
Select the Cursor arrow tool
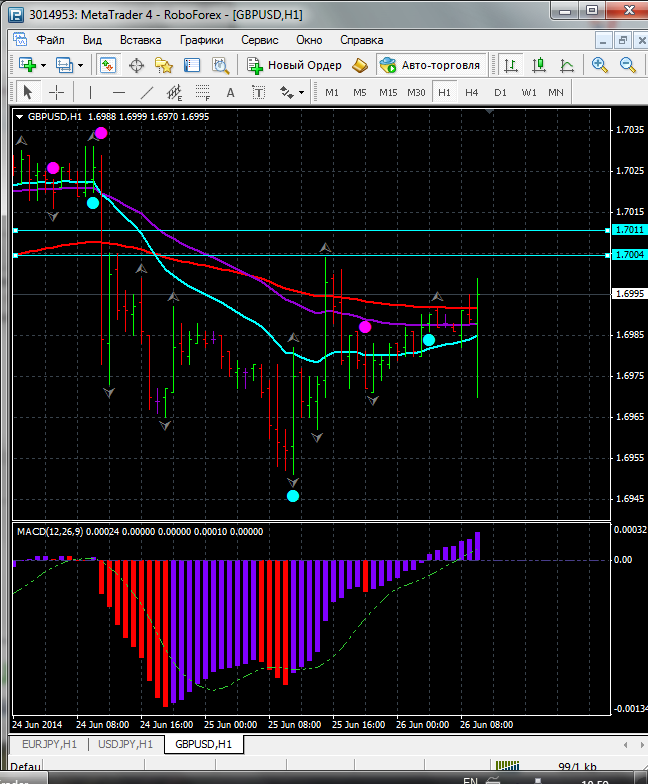(28, 92)
